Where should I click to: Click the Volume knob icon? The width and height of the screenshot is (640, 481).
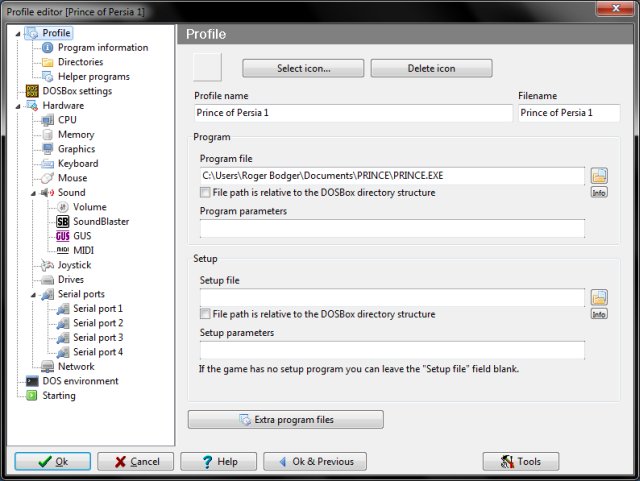point(62,207)
